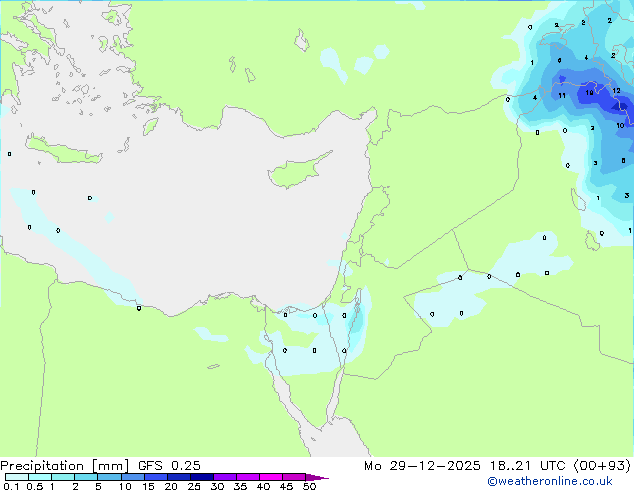Viewport: 634px width, 490px height.
Task: Click the "GFS 0.25" model label
Action: coord(169,466)
